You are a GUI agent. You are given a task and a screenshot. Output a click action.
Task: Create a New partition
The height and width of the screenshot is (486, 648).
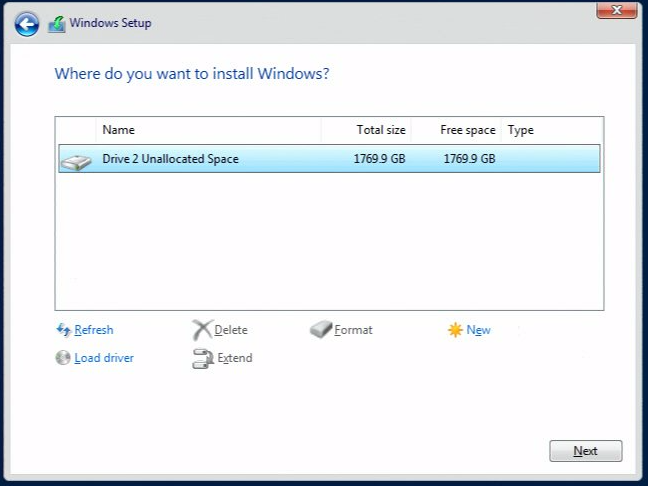point(478,330)
